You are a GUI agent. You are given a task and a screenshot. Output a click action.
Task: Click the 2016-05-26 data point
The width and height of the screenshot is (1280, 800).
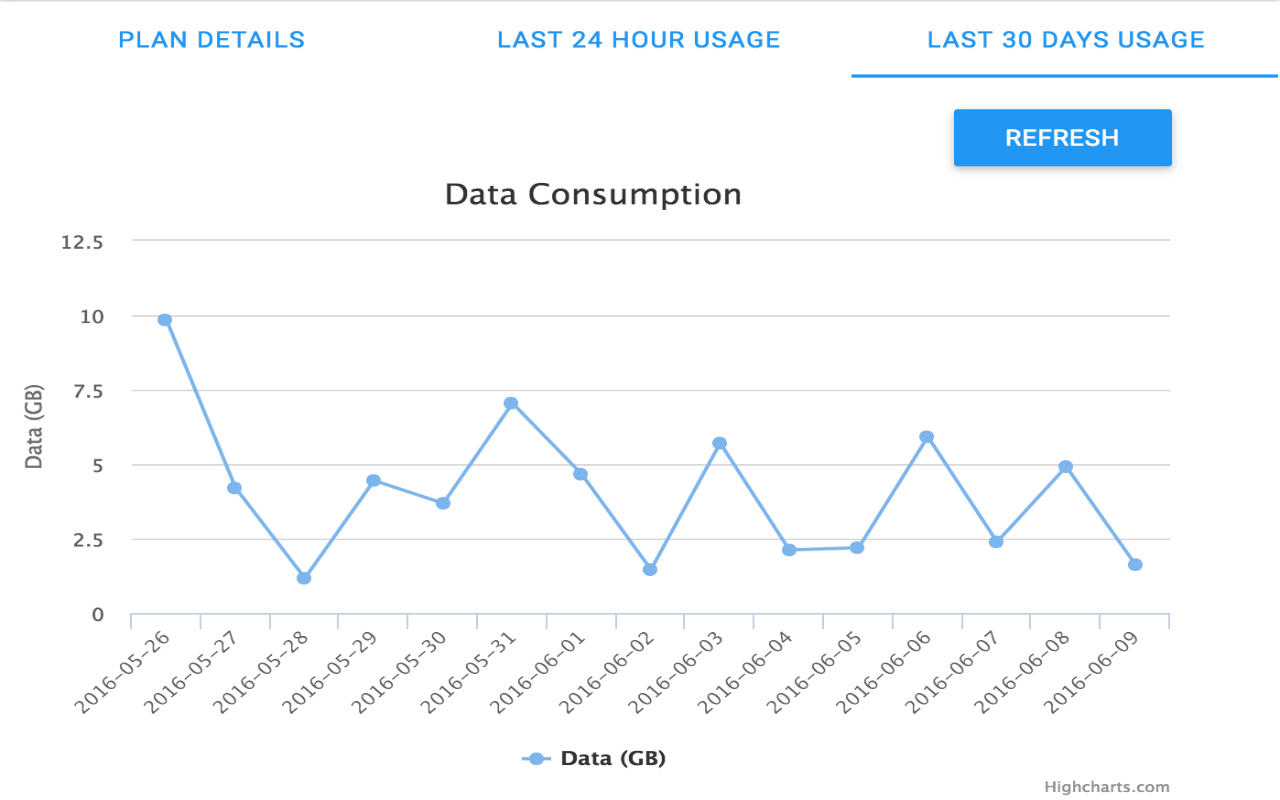click(x=165, y=320)
